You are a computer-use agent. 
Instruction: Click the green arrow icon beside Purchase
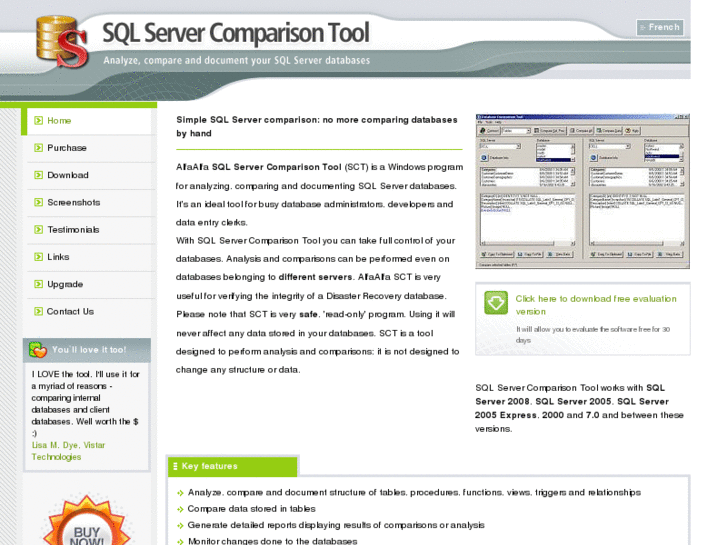click(38, 148)
